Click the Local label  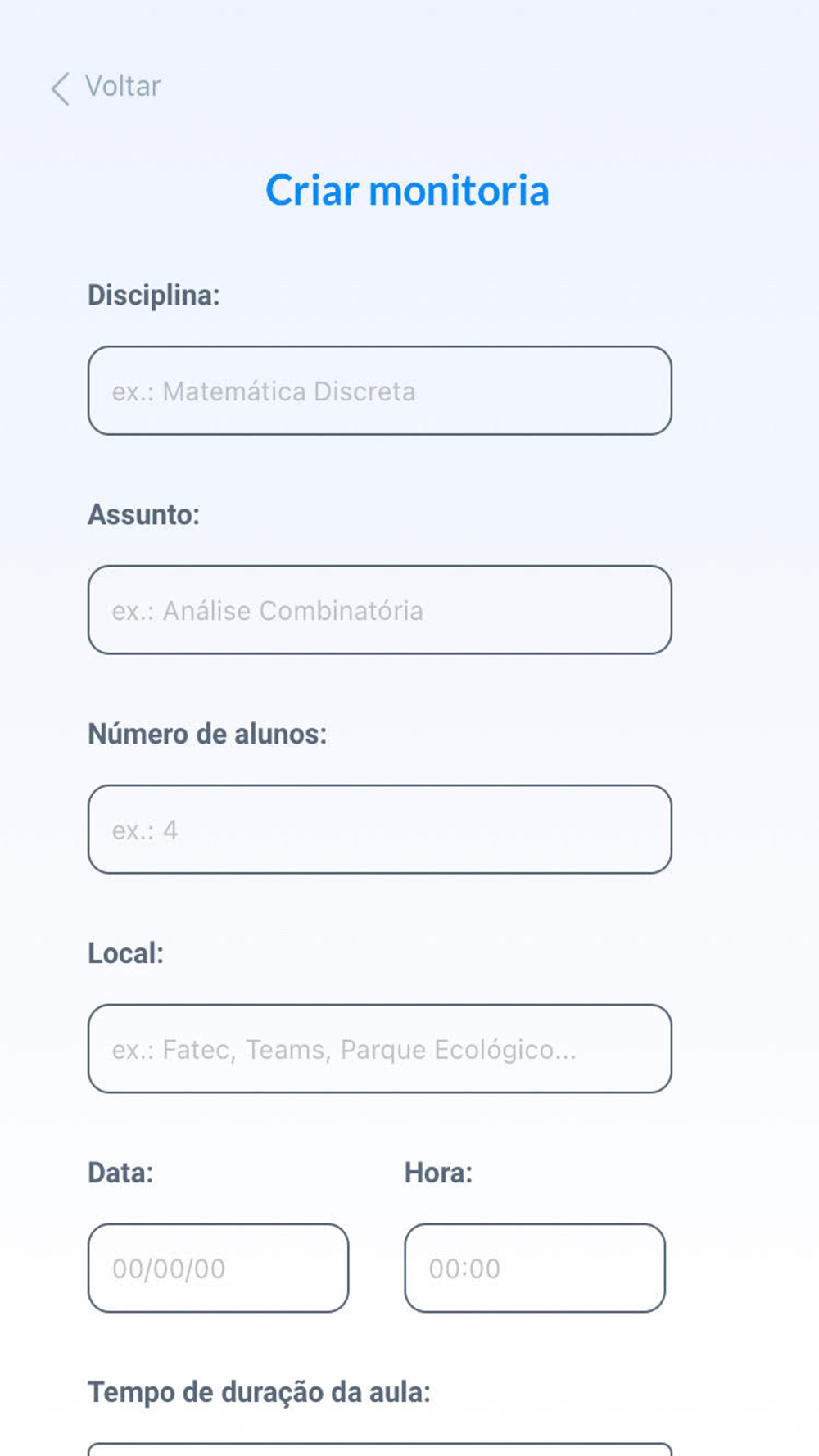(x=125, y=953)
